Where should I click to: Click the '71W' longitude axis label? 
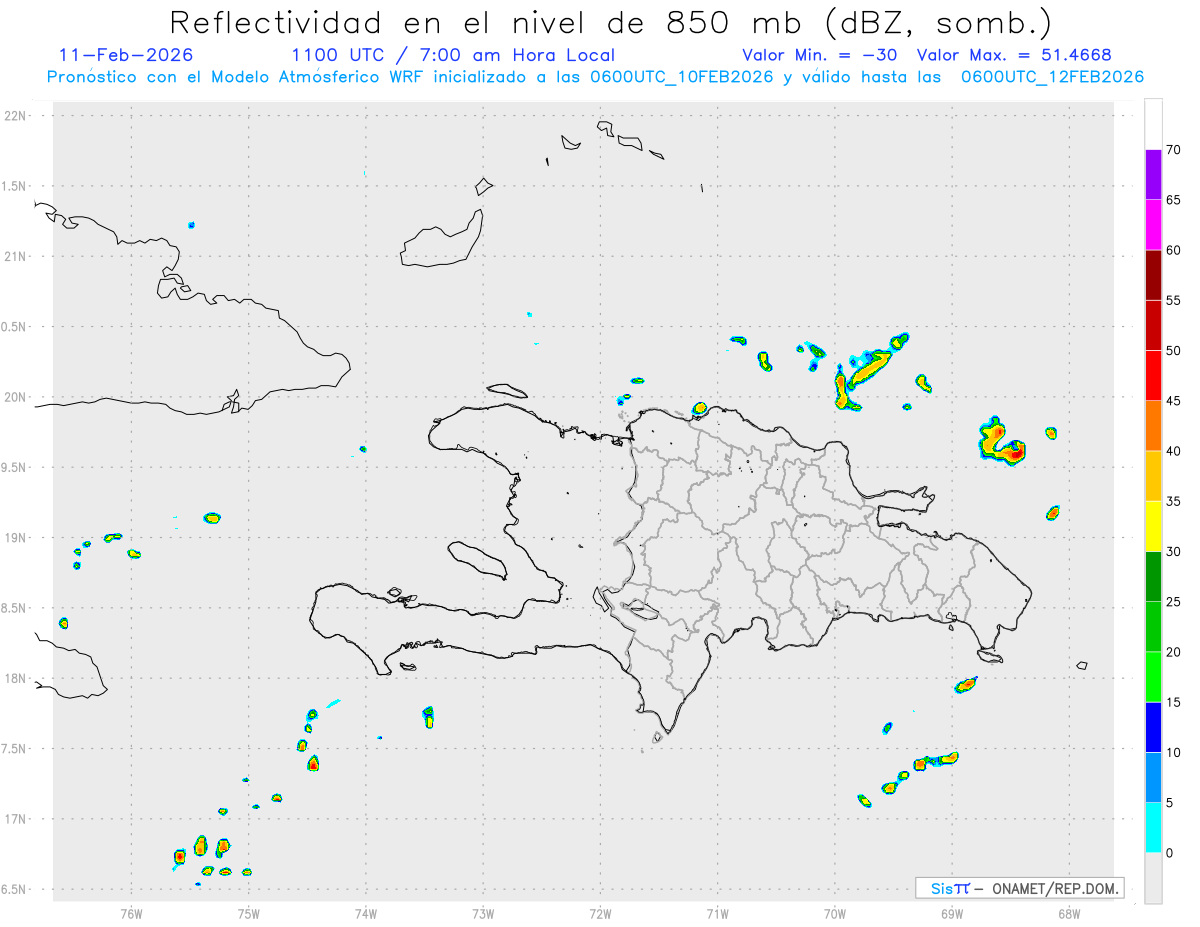(717, 913)
